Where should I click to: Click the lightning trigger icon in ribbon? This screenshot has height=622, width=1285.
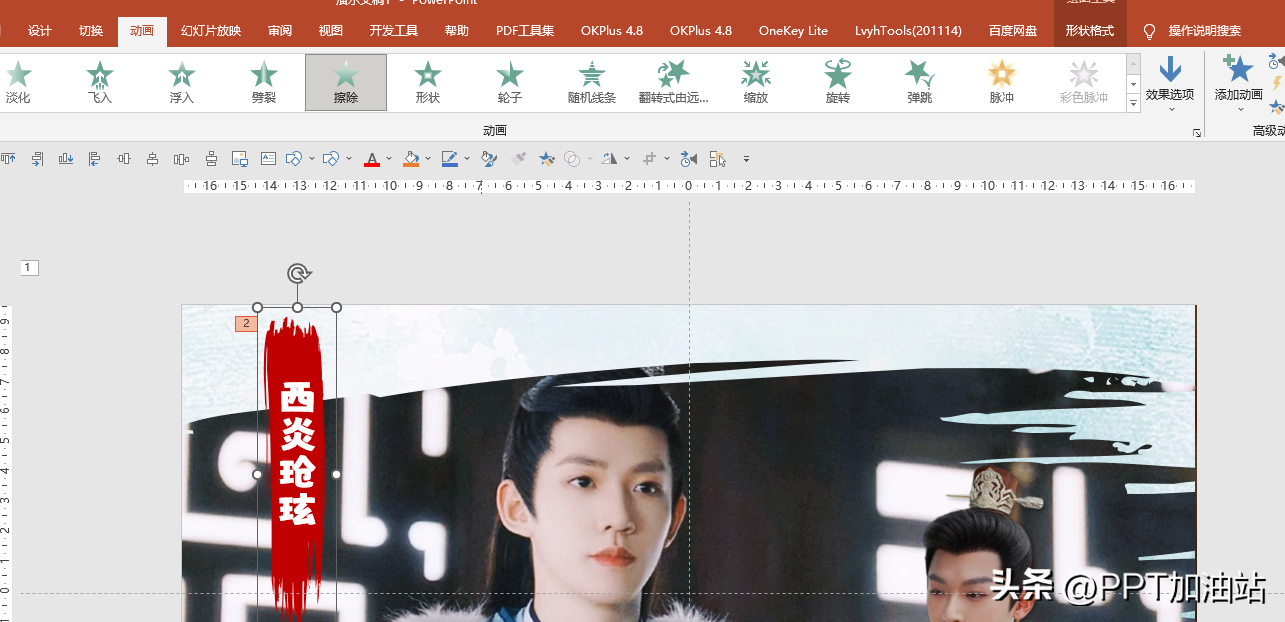point(1276,84)
